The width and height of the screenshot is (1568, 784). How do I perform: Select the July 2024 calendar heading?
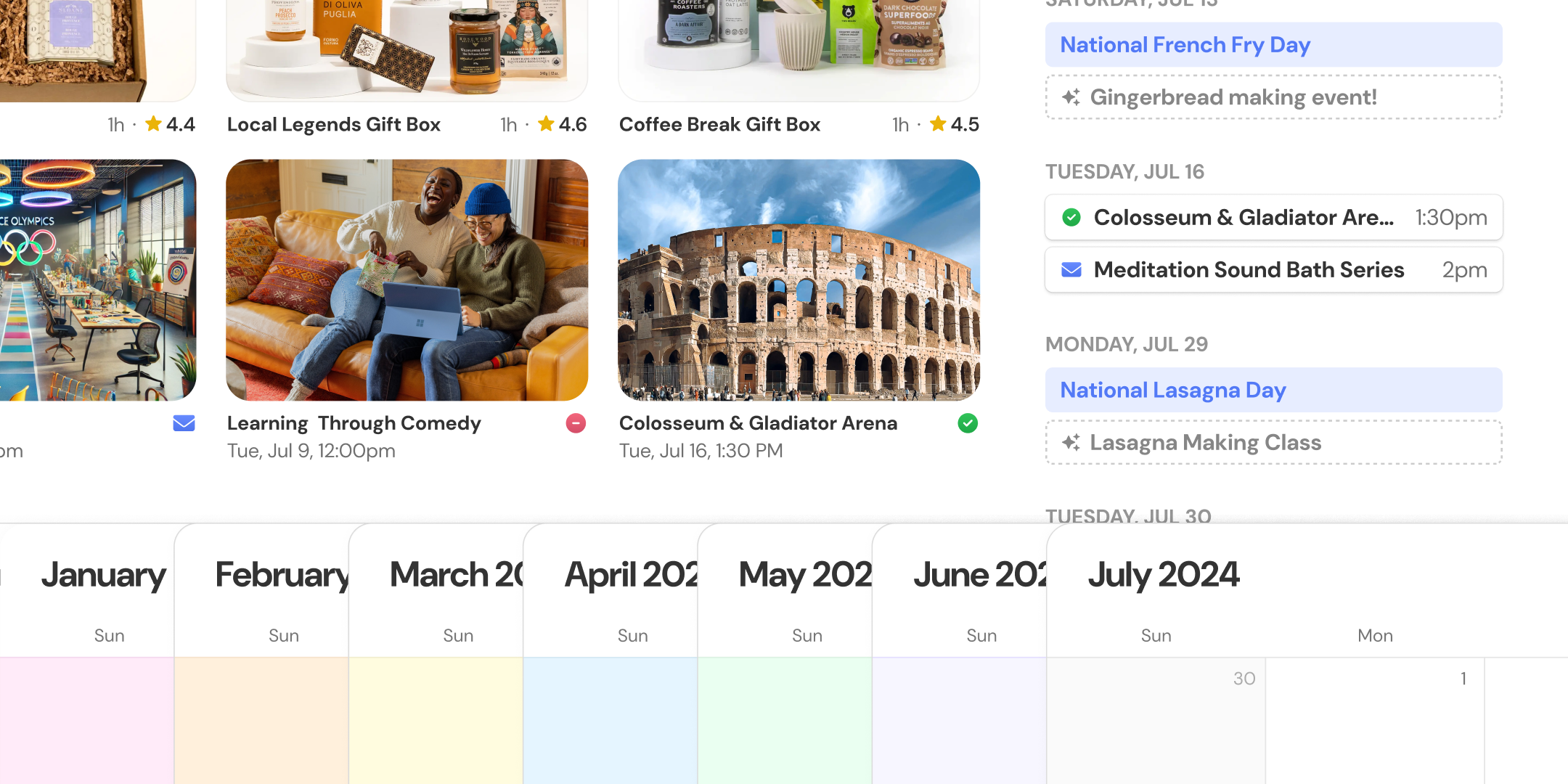[1164, 575]
